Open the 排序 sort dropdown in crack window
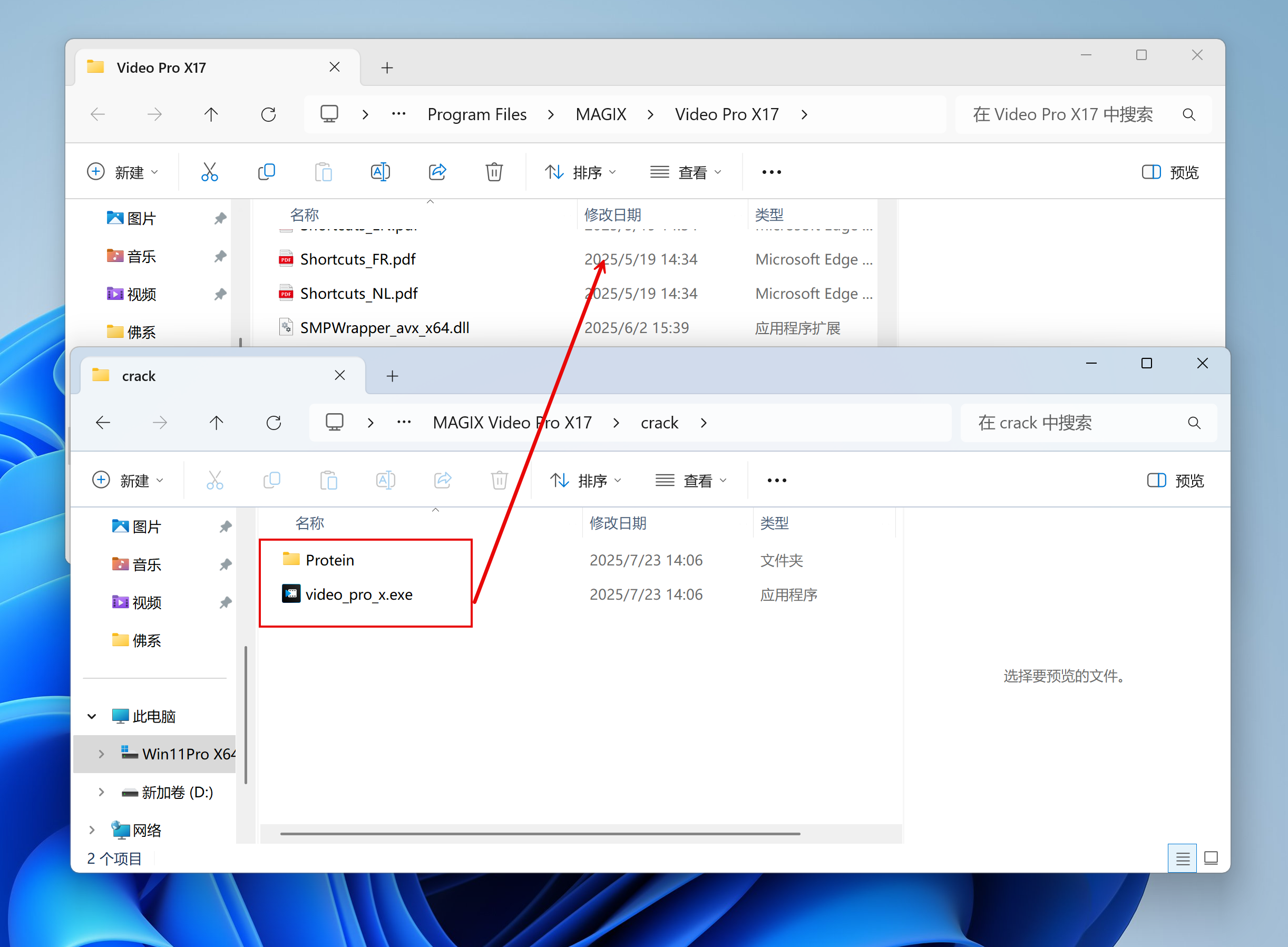1288x947 pixels. 586,481
